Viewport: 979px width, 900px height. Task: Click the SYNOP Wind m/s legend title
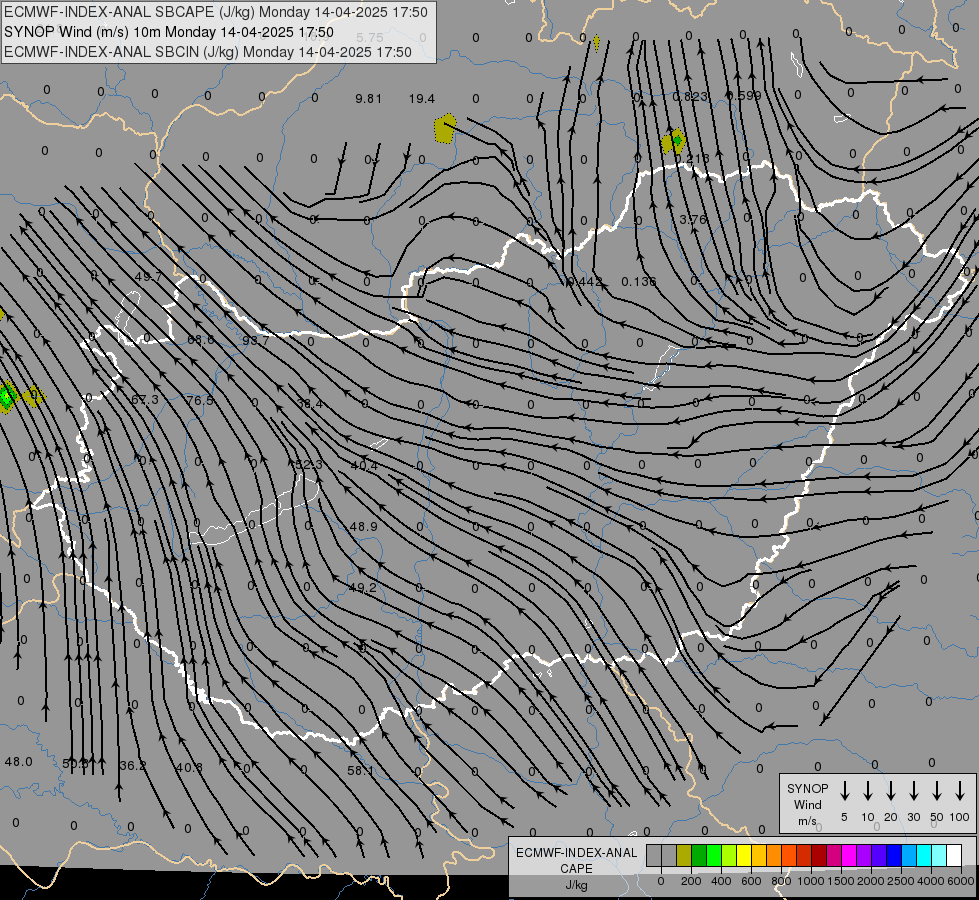click(807, 804)
